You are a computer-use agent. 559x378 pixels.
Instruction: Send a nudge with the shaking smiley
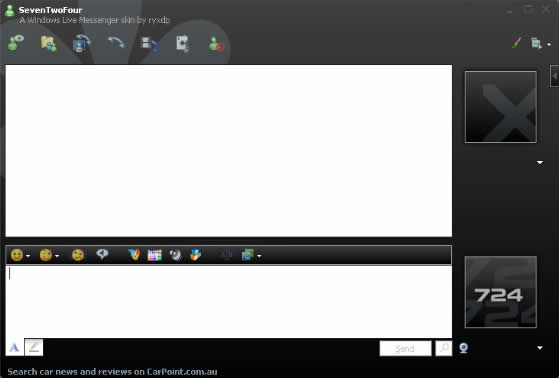coord(78,255)
